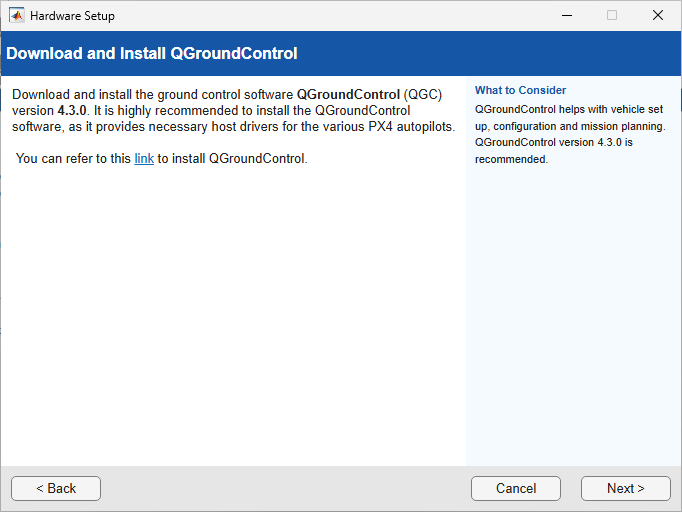Click sidebar word 'recommended.'
This screenshot has height=512, width=682.
[x=511, y=159]
